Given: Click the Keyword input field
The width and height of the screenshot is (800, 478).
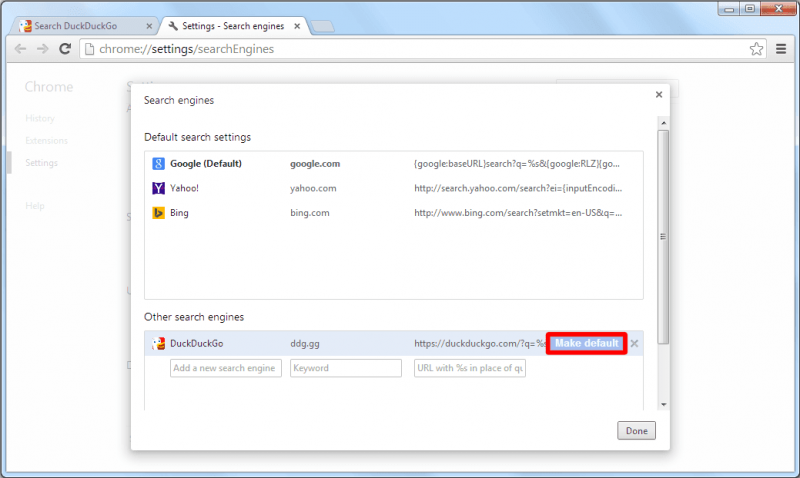Looking at the screenshot, I should click(x=346, y=368).
